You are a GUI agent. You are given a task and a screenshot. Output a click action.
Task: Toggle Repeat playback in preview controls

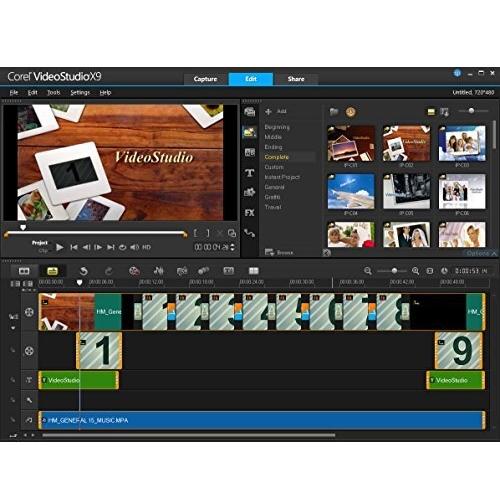[122, 247]
